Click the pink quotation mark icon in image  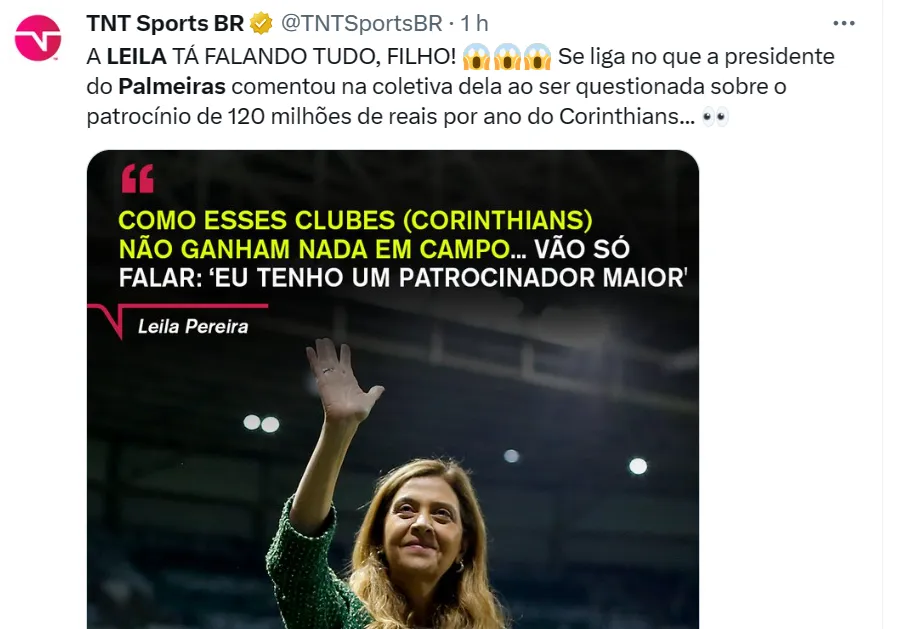138,178
